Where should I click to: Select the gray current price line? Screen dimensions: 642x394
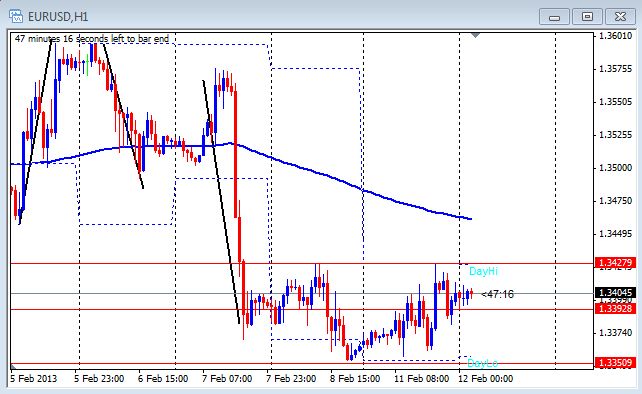[x=302, y=294]
